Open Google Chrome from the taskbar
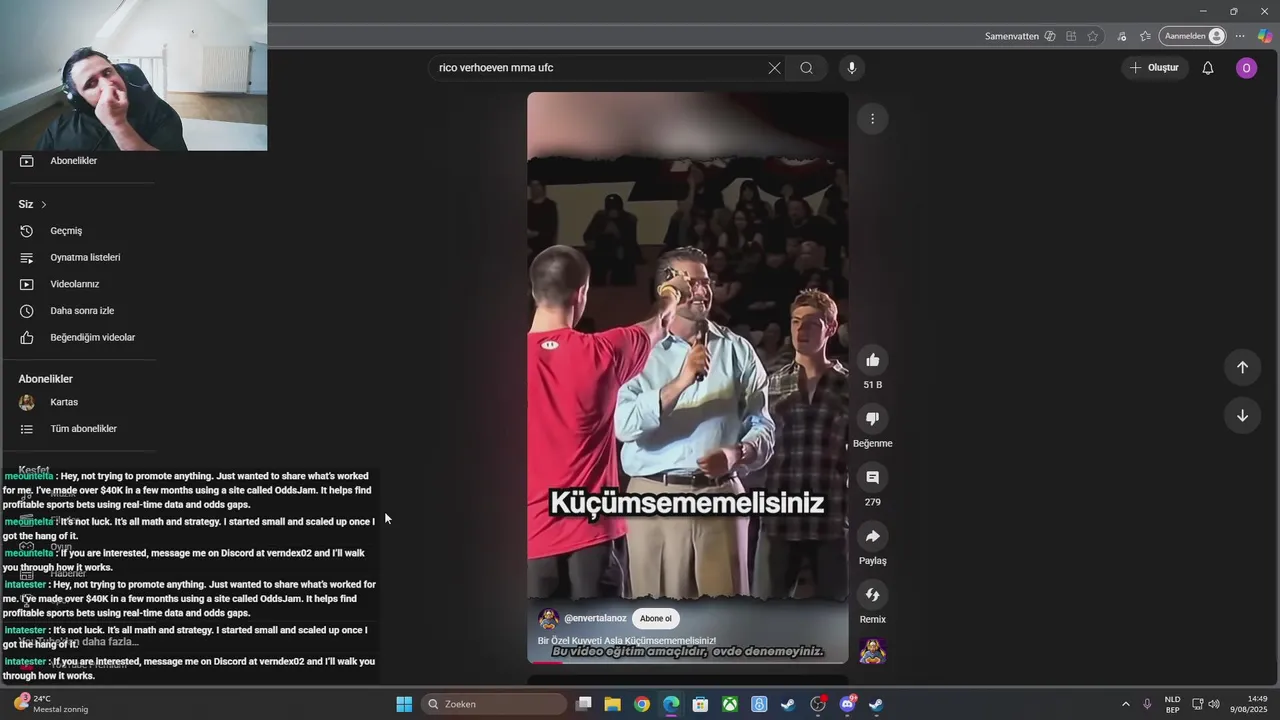Image resolution: width=1280 pixels, height=720 pixels. pyautogui.click(x=642, y=704)
